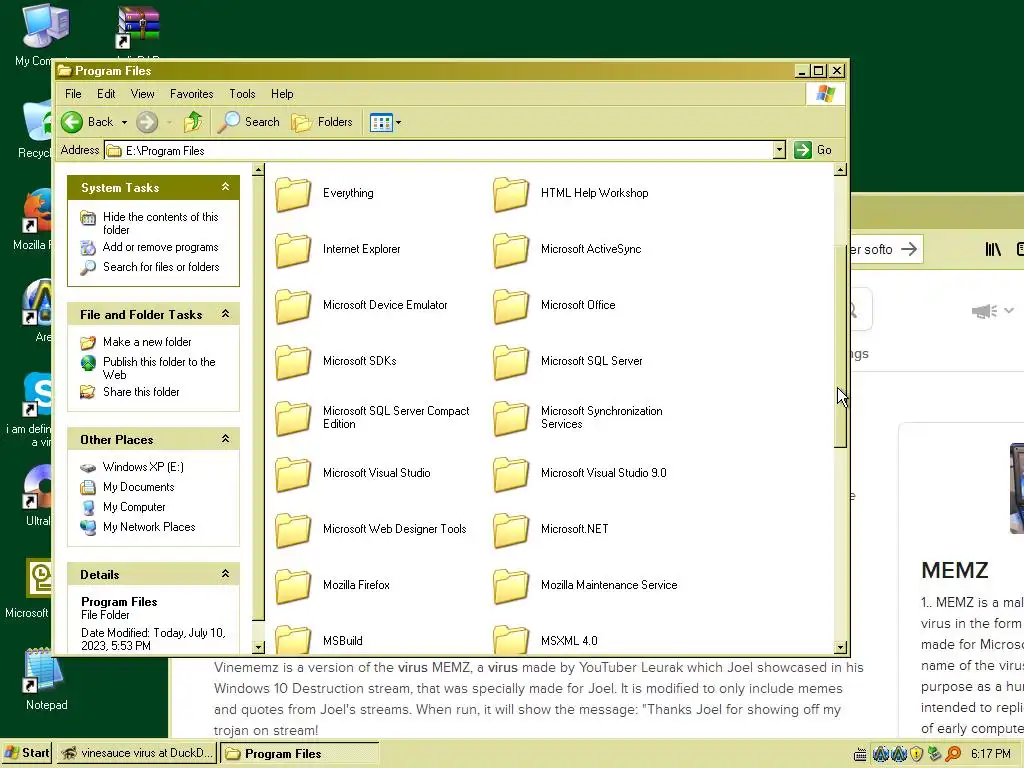Open the Back button history dropdown arrow
1024x768 pixels.
(124, 122)
